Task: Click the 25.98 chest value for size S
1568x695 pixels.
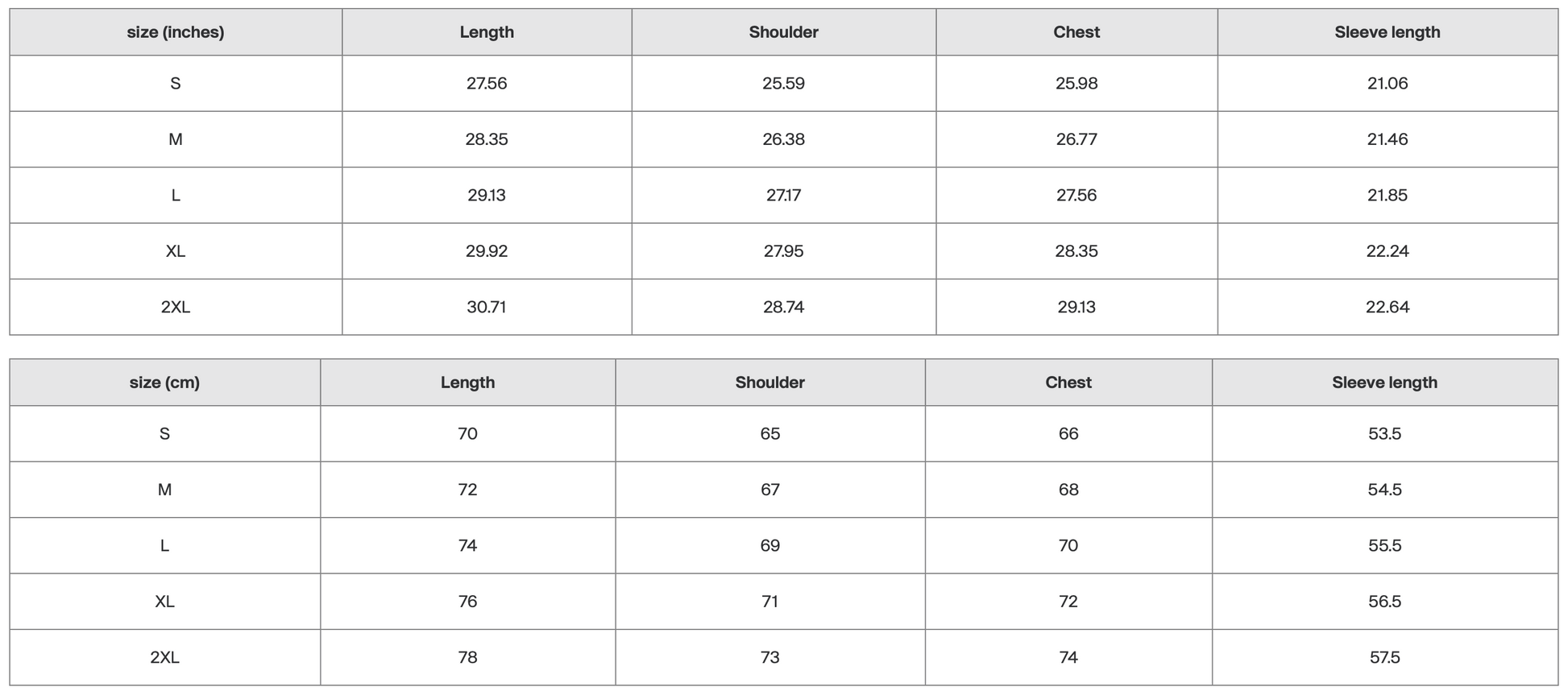Action: coord(1076,84)
